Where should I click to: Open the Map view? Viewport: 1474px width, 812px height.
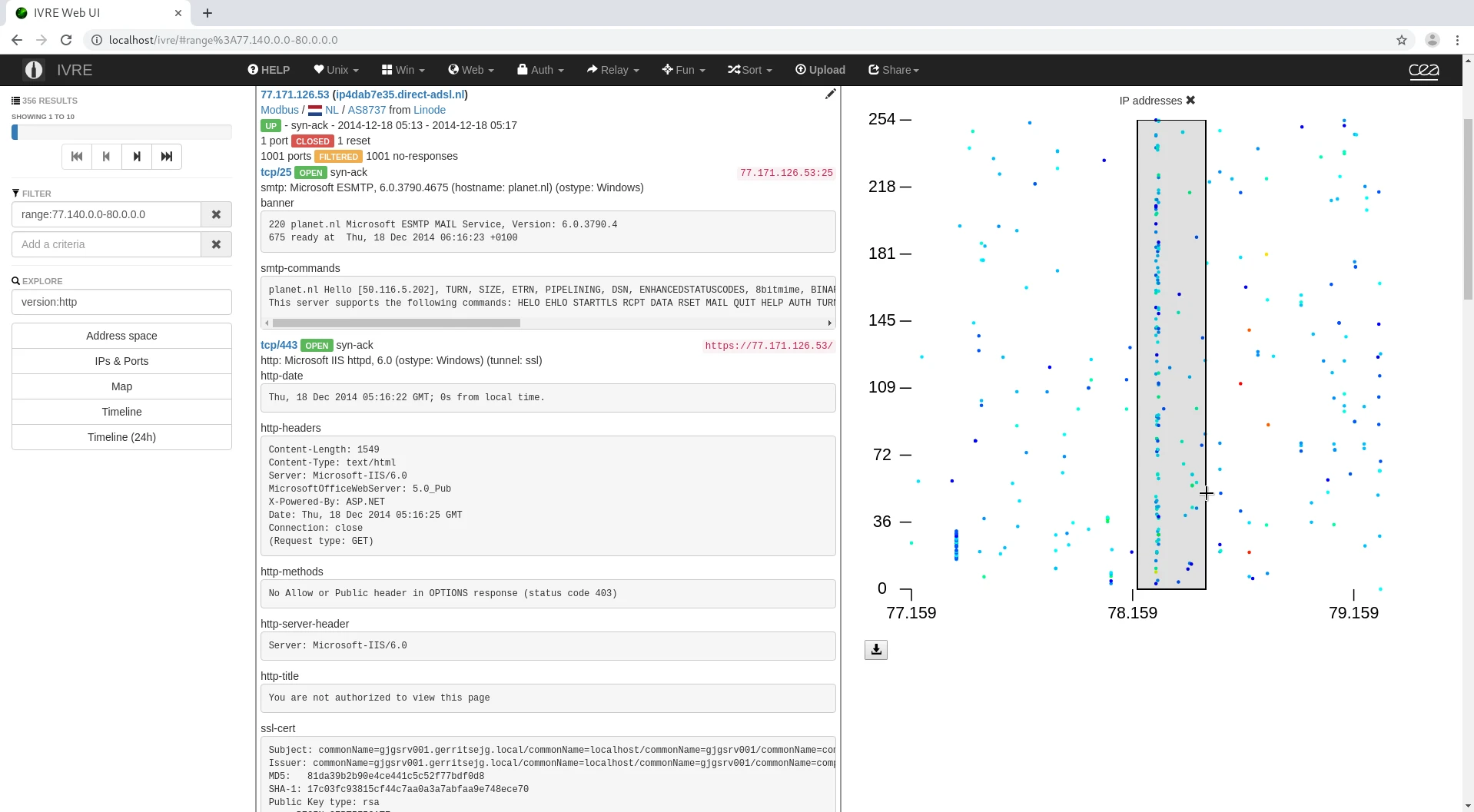(x=121, y=386)
